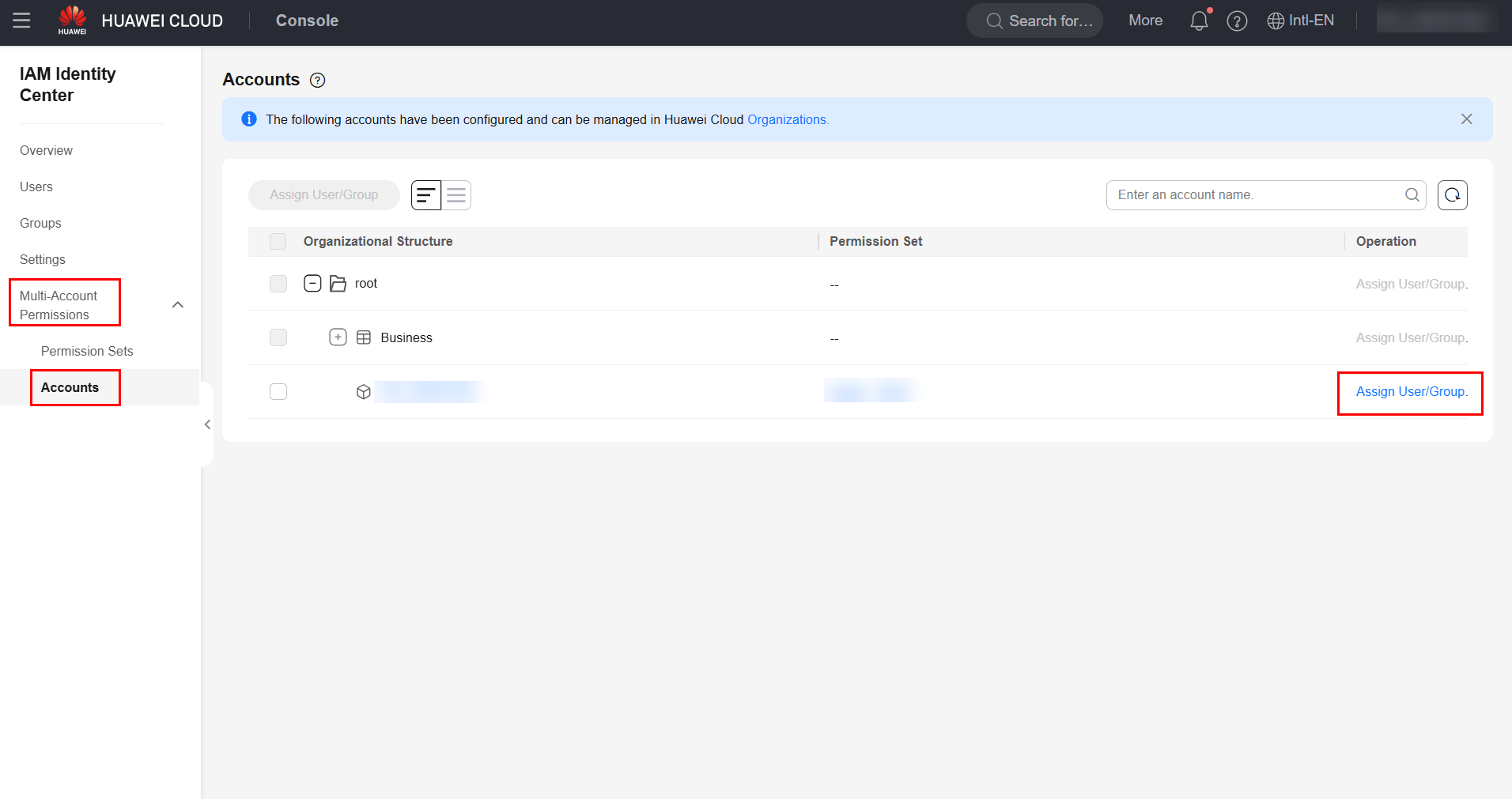Viewport: 1512px width, 799px height.
Task: Click the refresh button beside search box
Action: [x=1452, y=195]
